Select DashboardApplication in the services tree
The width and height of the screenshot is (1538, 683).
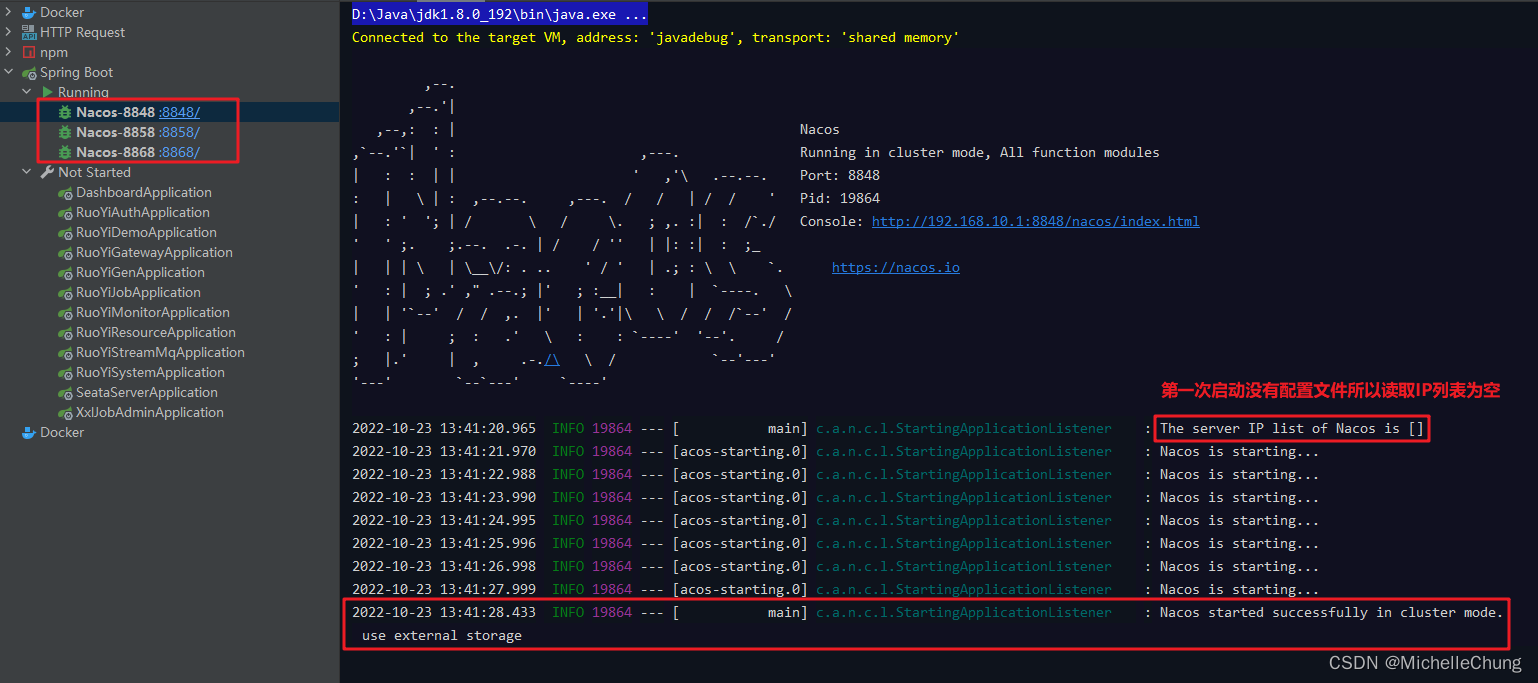(x=144, y=192)
